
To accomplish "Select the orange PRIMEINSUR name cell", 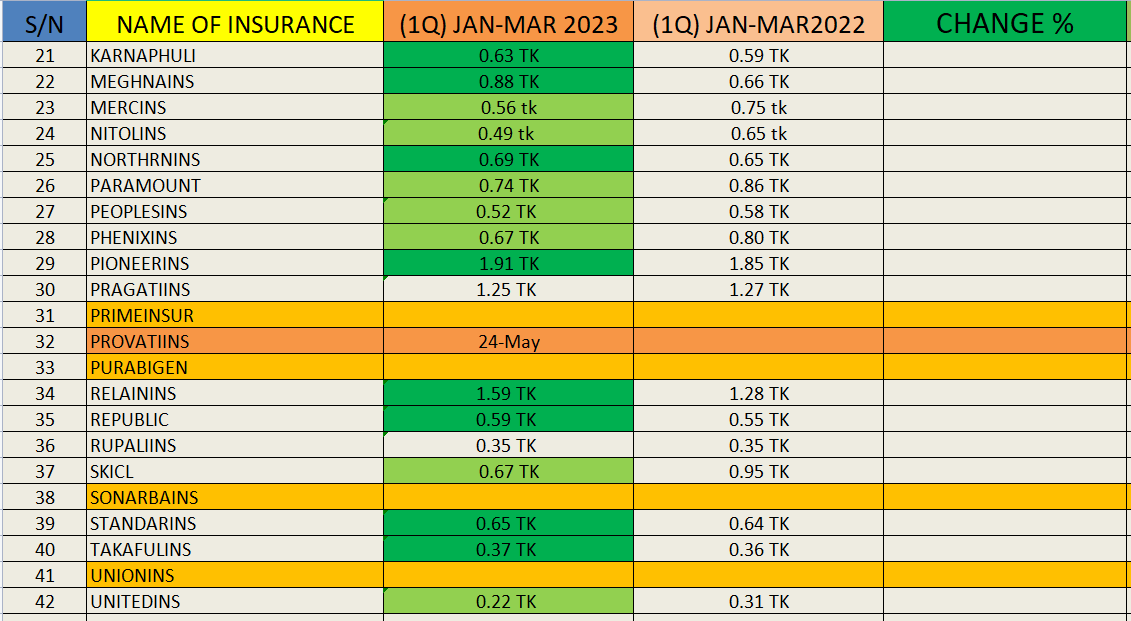I will tap(235, 316).
